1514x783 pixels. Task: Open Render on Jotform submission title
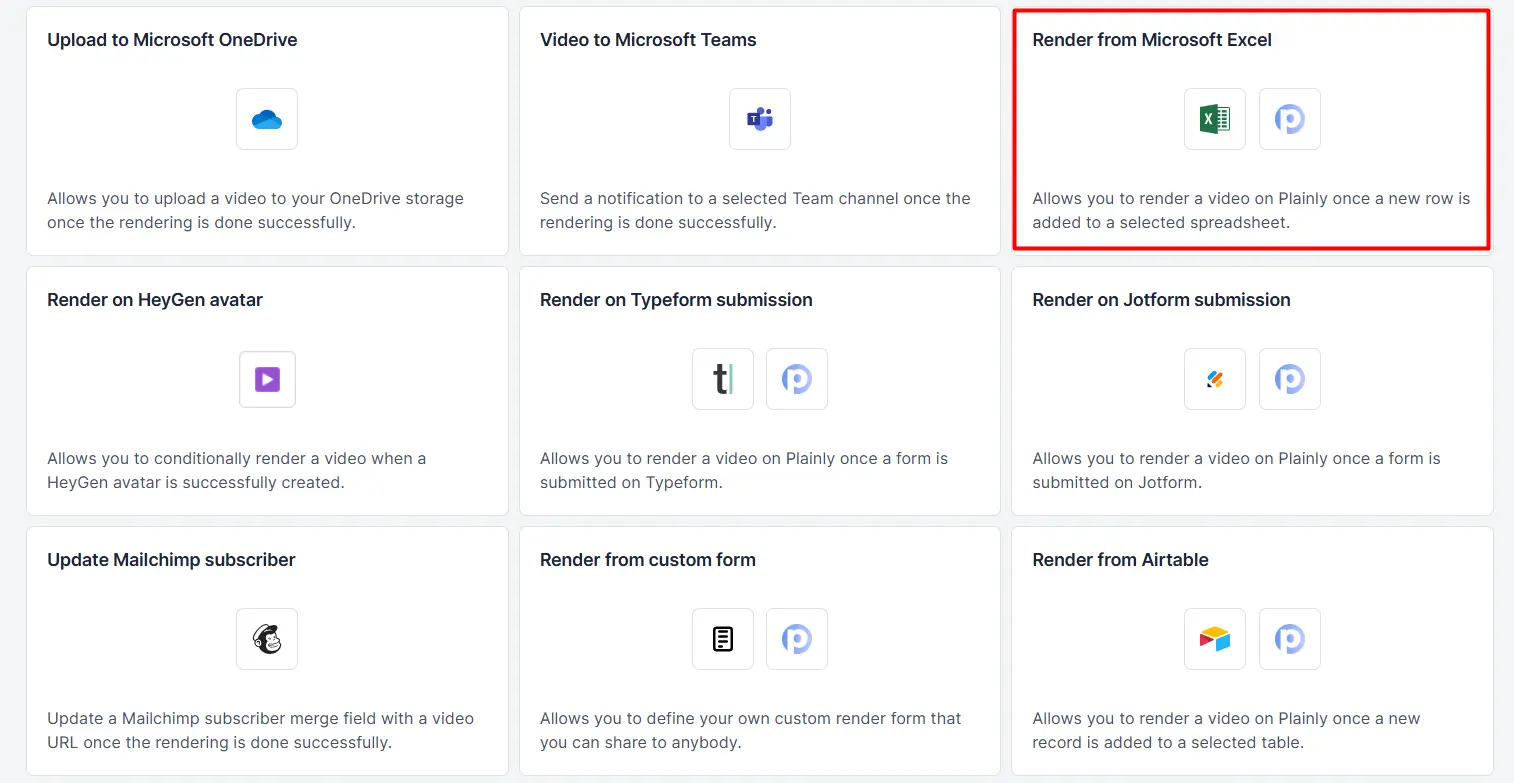tap(1161, 300)
